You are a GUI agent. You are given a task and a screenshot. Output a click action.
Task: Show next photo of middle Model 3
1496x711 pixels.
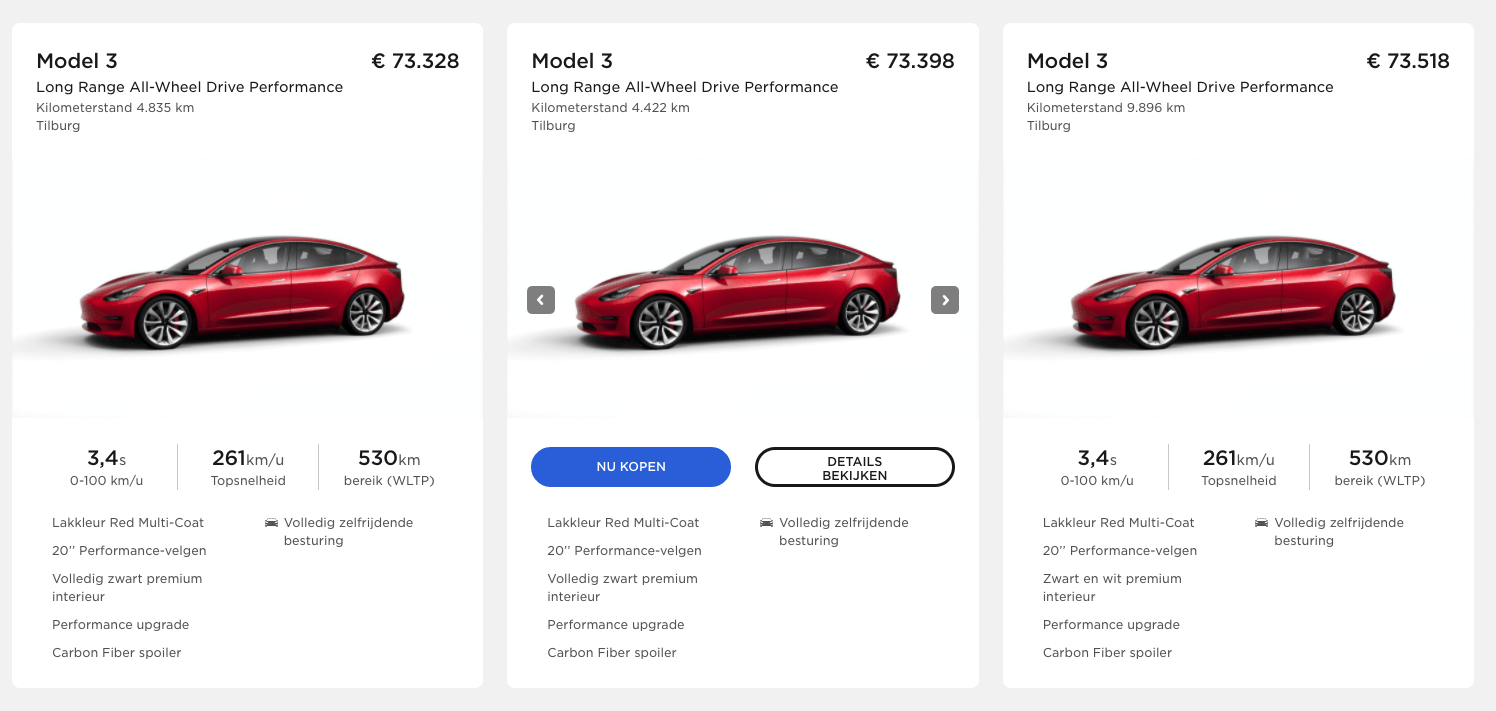point(945,300)
